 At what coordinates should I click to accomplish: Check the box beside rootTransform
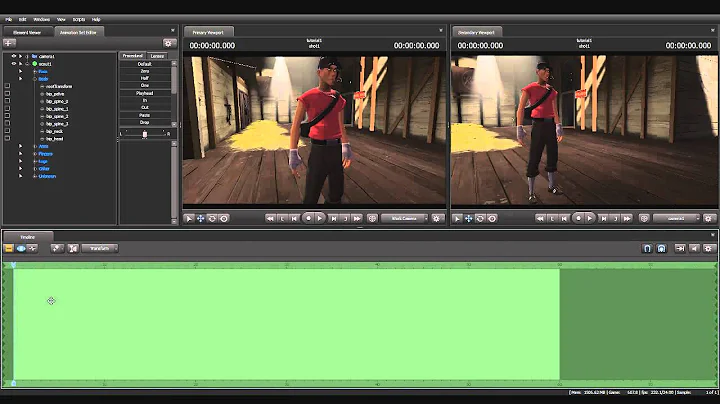pos(7,86)
